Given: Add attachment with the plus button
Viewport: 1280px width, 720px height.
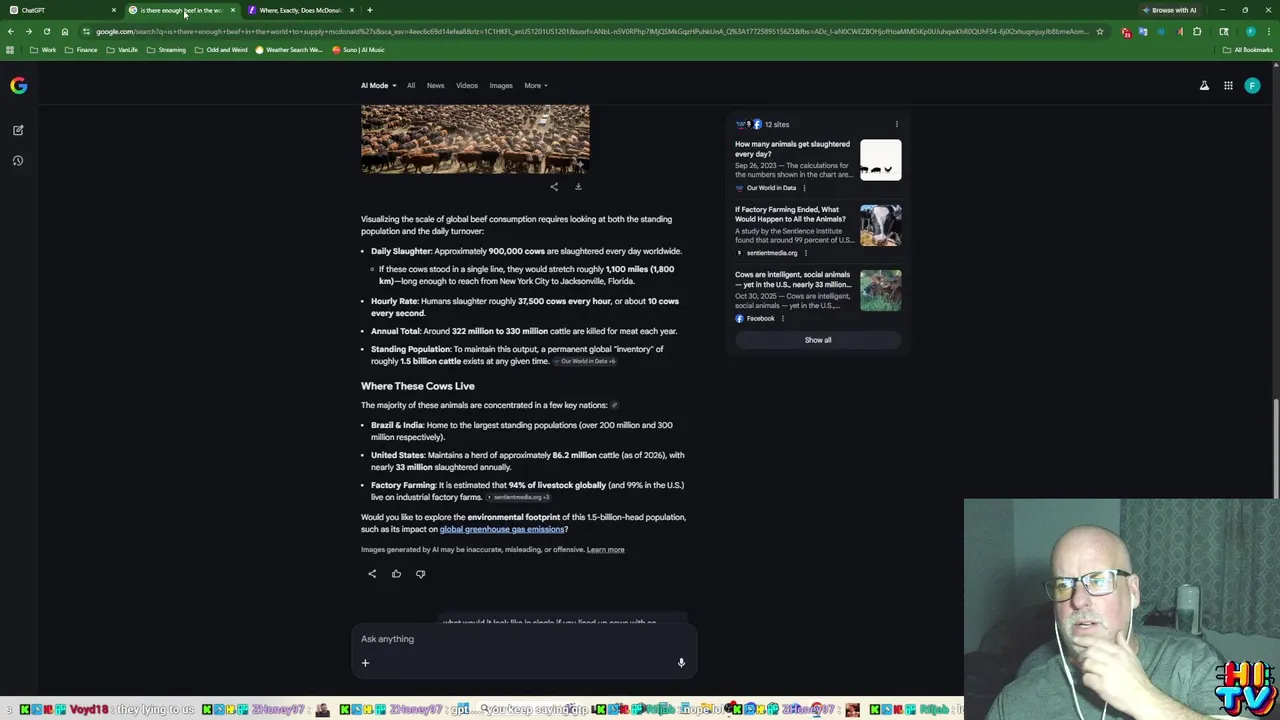Looking at the screenshot, I should pos(365,663).
